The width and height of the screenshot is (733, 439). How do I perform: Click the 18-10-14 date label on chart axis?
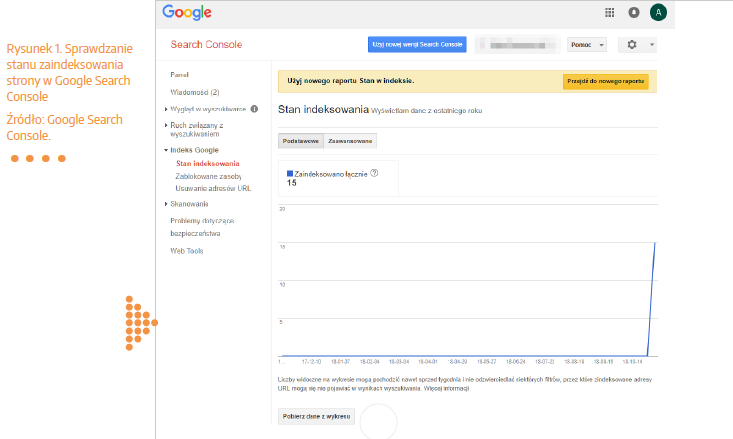click(x=632, y=362)
